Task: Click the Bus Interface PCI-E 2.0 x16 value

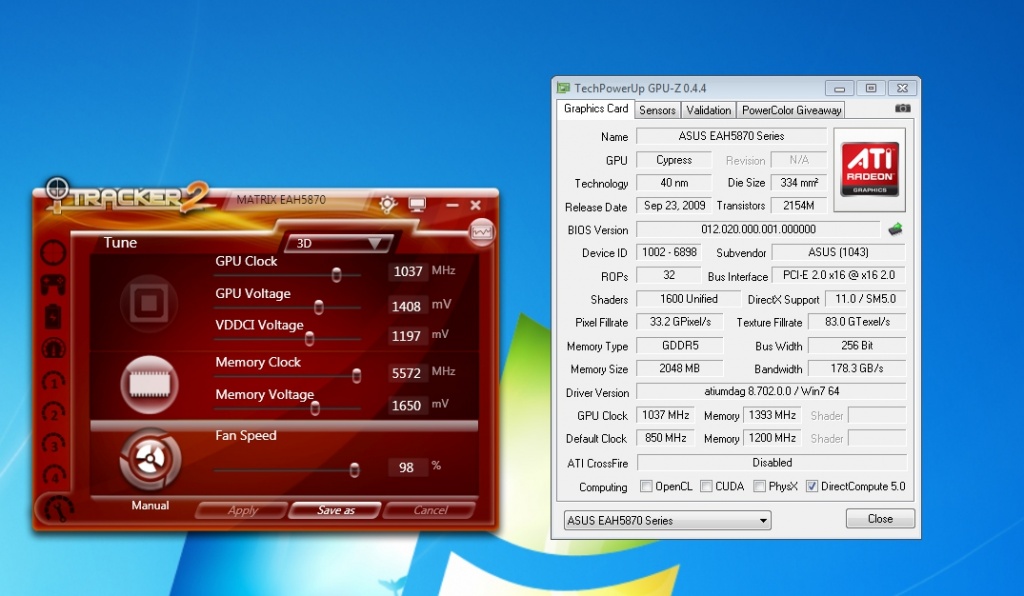Action: click(839, 275)
